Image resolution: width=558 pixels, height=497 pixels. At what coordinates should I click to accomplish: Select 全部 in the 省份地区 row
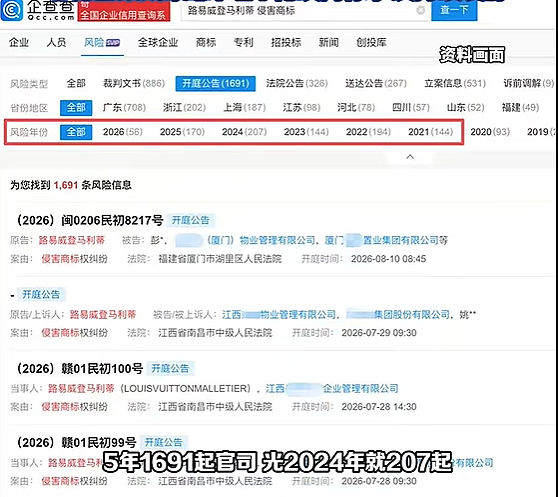(x=76, y=107)
